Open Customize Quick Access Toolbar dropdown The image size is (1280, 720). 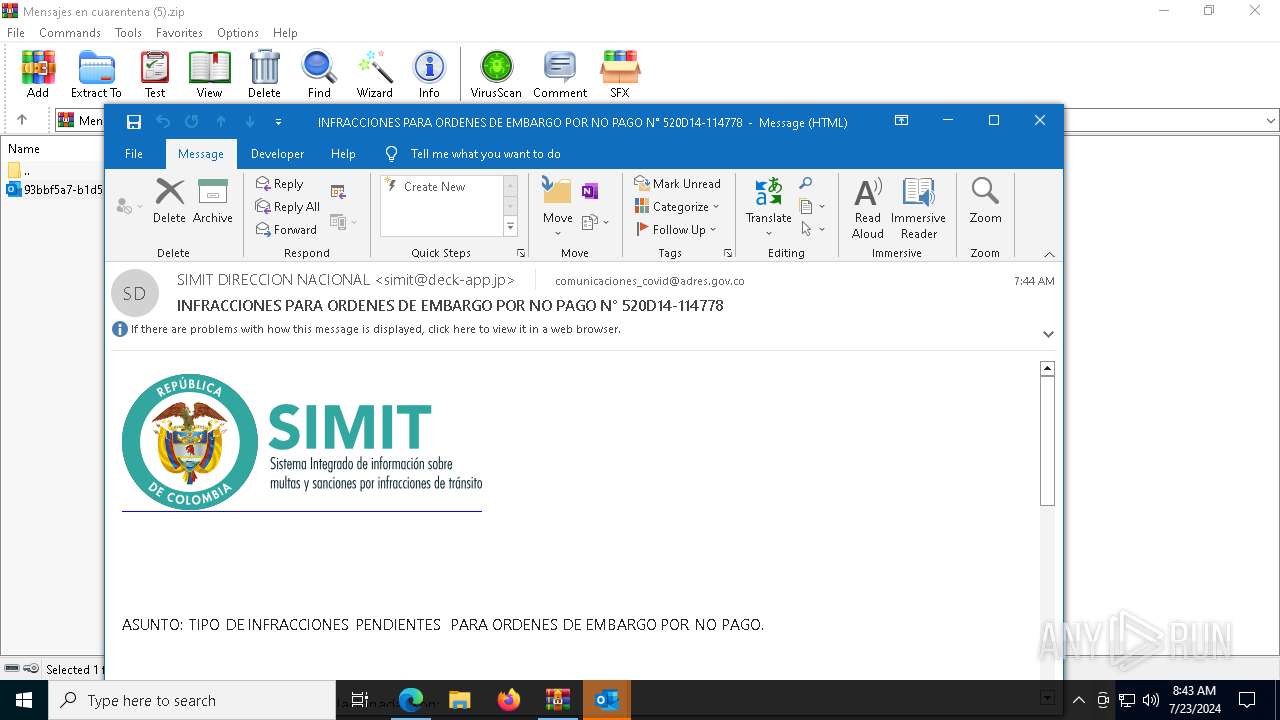pos(278,122)
